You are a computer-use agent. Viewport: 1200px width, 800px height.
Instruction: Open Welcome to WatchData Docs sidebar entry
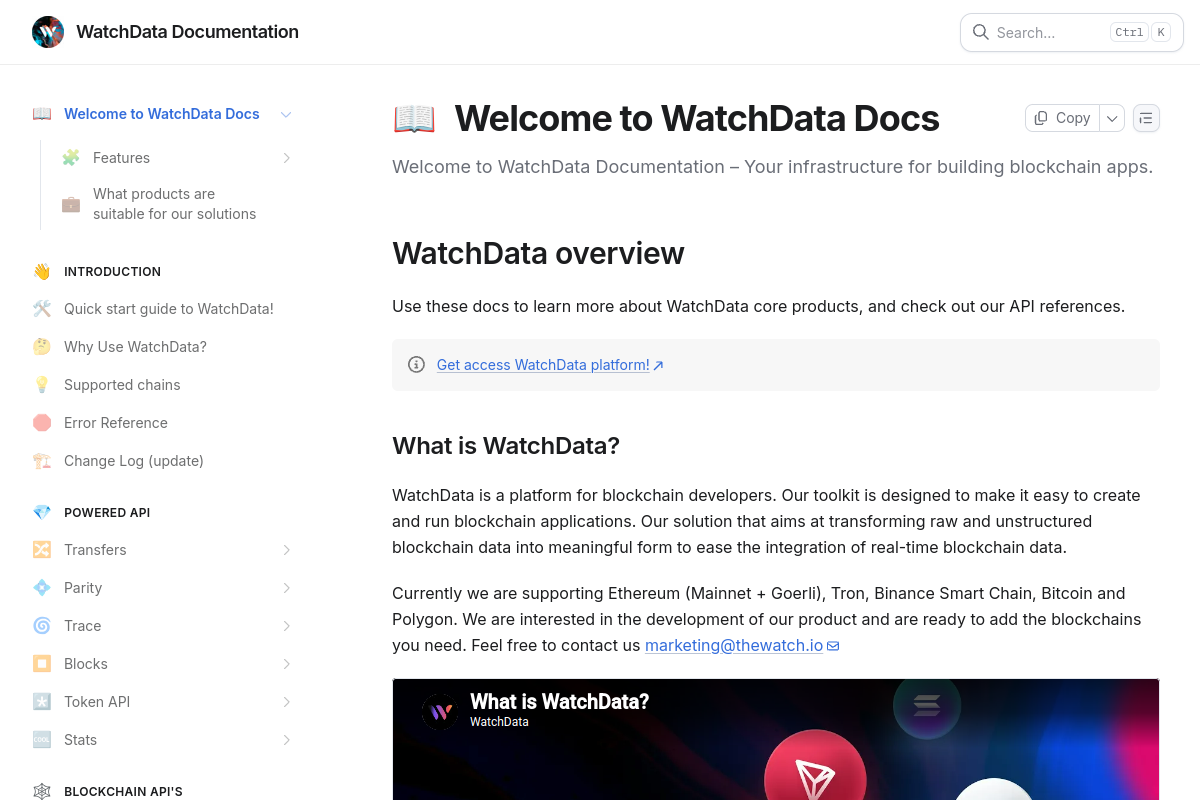tap(162, 114)
